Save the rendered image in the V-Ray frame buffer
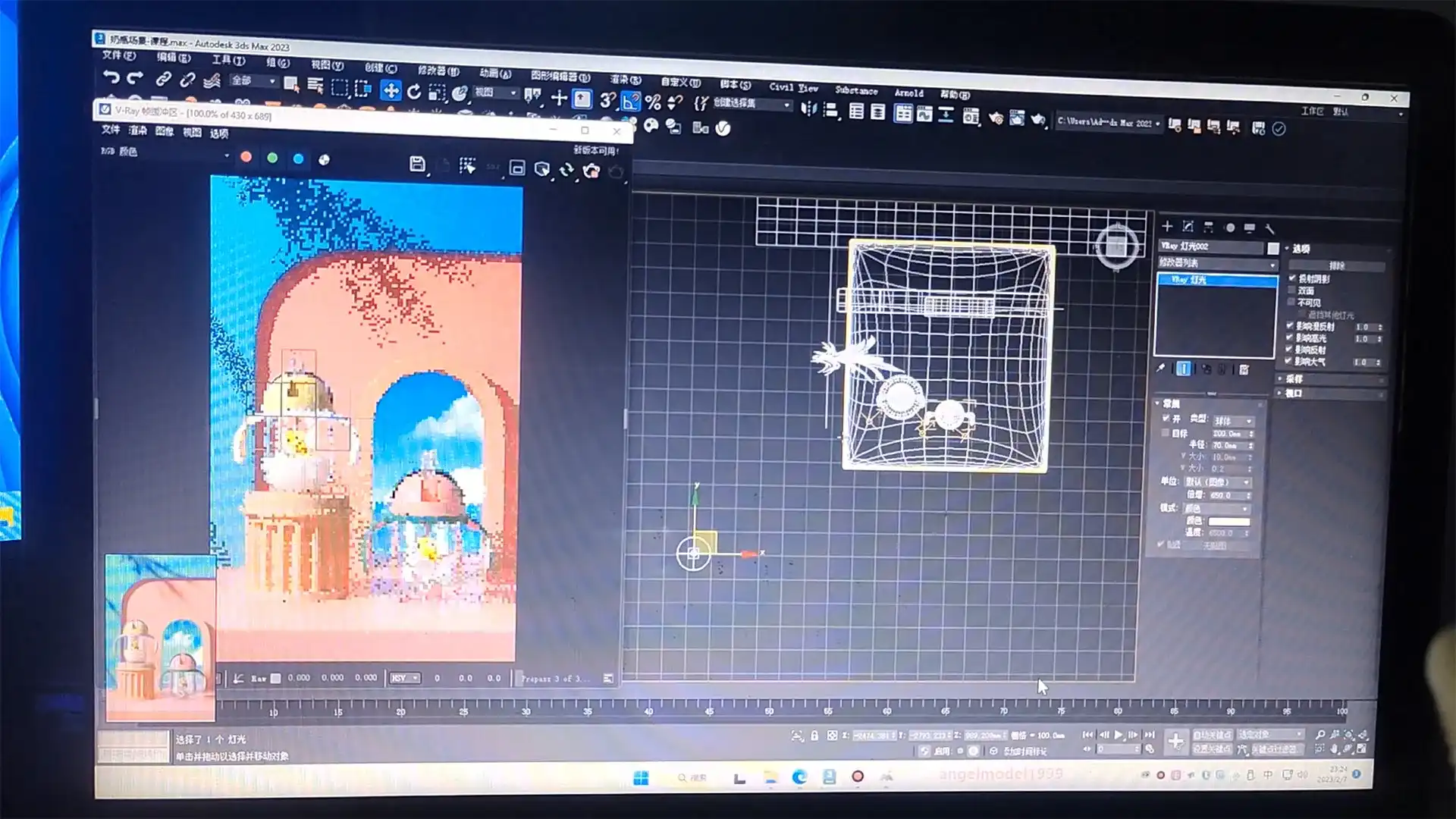The width and height of the screenshot is (1456, 819). (x=418, y=165)
